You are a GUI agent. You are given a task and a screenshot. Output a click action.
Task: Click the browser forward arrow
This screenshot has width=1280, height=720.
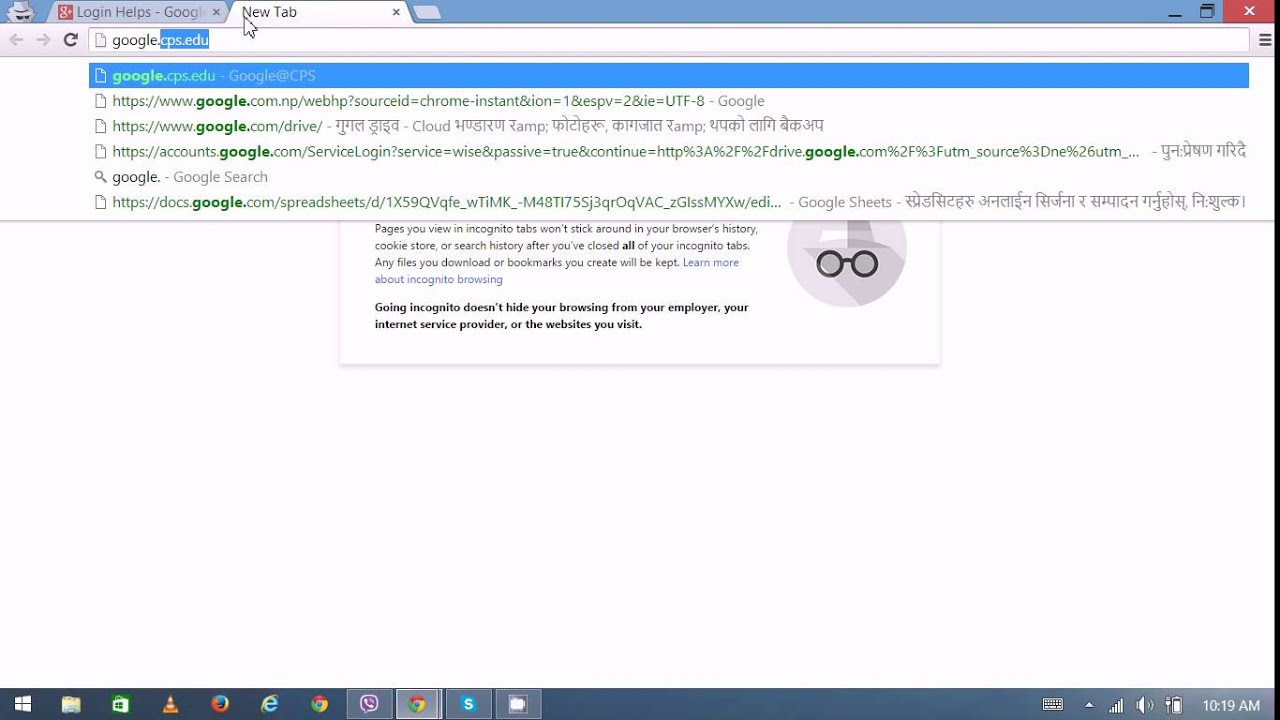point(43,40)
